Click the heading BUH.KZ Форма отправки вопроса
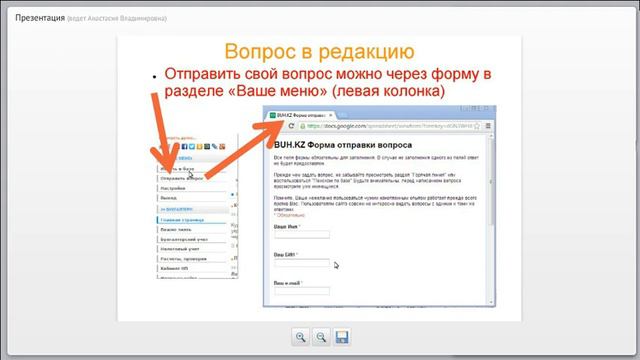 tap(343, 145)
